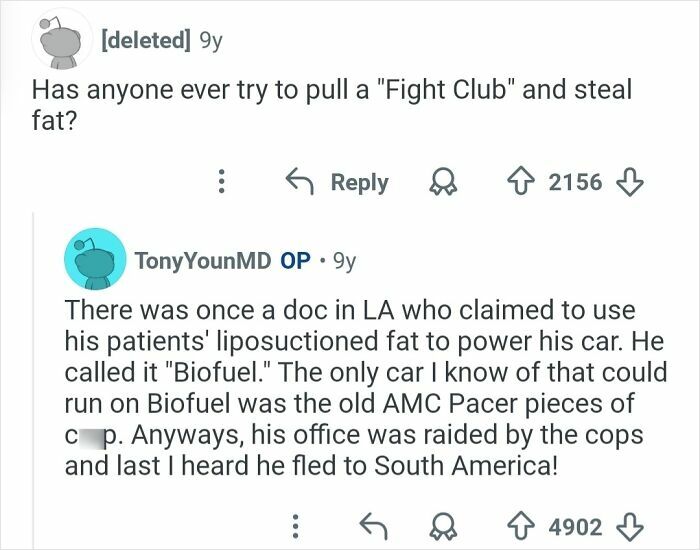700x550 pixels.
Task: Click the deleted user's avatar
Action: pyautogui.click(x=61, y=41)
